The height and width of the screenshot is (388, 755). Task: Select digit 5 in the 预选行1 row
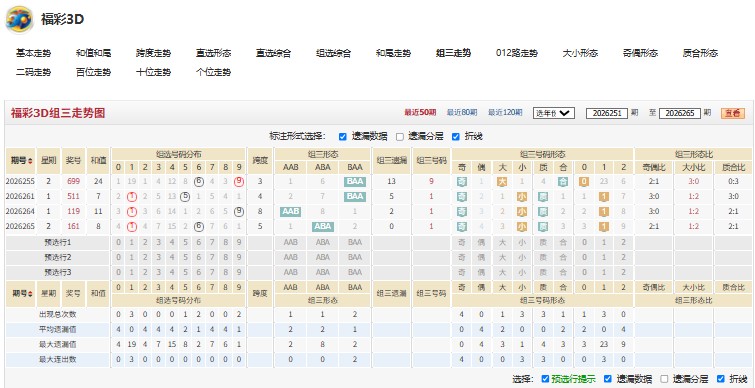pos(185,242)
